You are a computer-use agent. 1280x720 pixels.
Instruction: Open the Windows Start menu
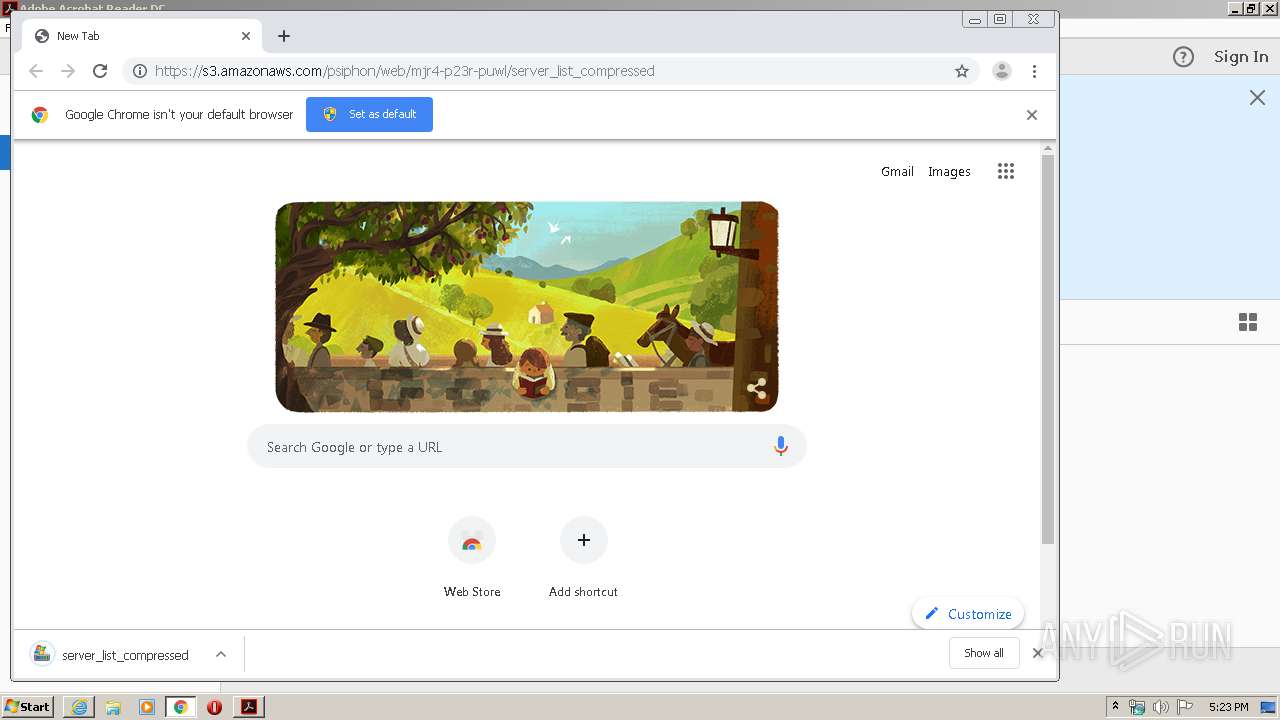[28, 707]
